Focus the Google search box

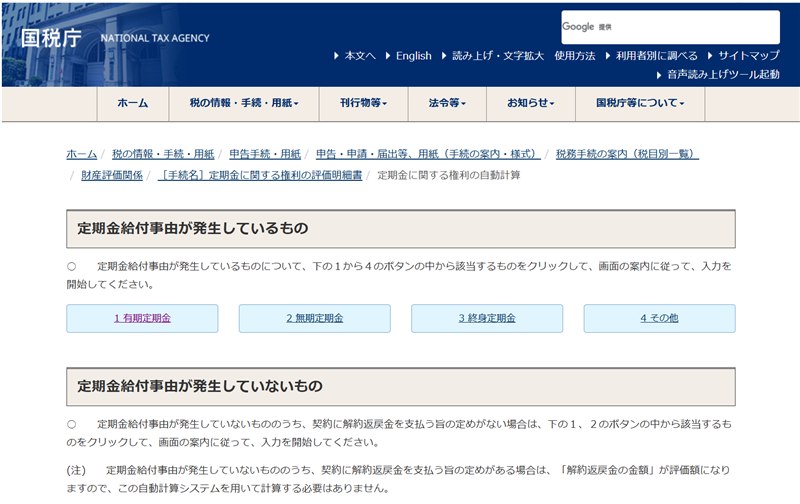click(x=670, y=27)
